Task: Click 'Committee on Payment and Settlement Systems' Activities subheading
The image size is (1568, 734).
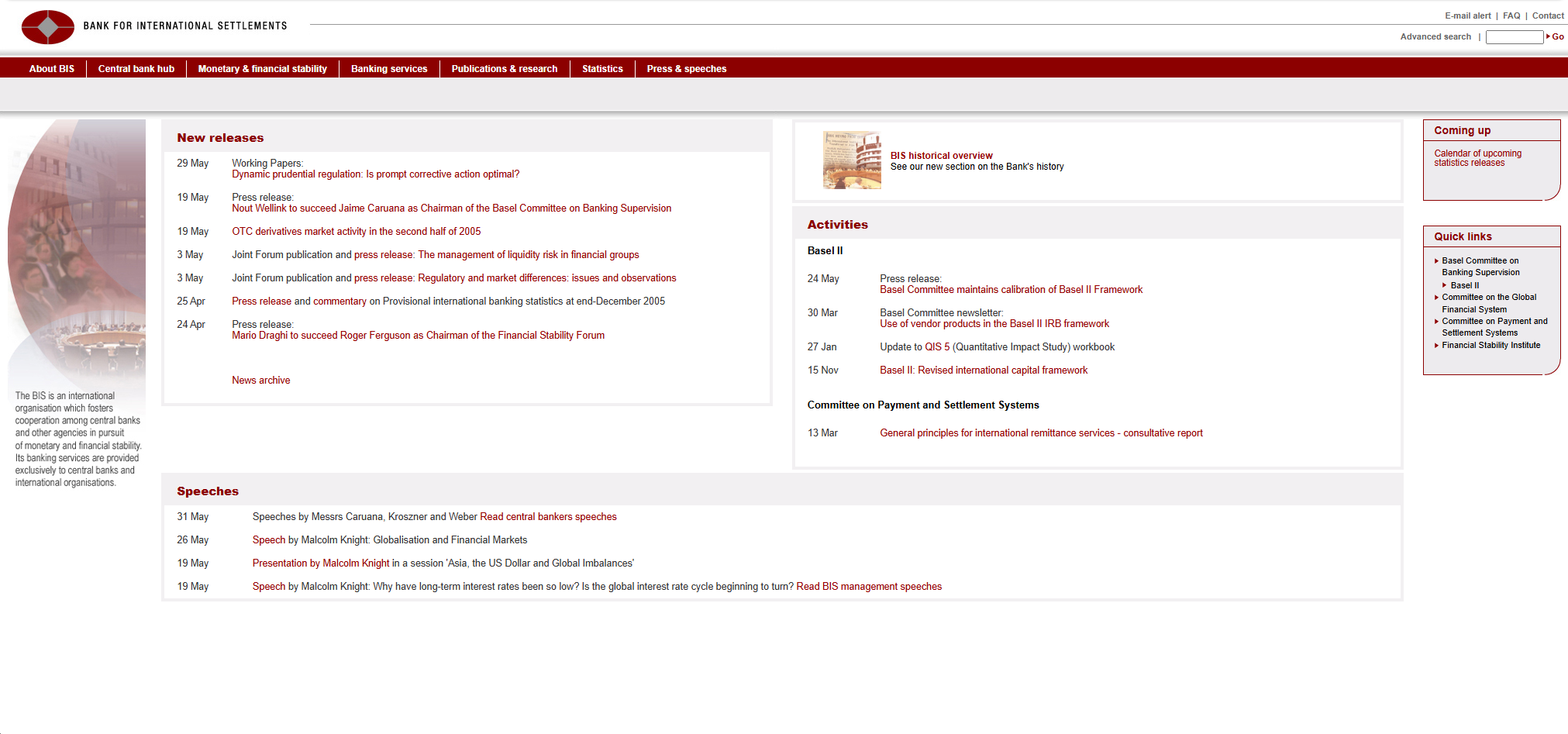Action: click(x=923, y=405)
